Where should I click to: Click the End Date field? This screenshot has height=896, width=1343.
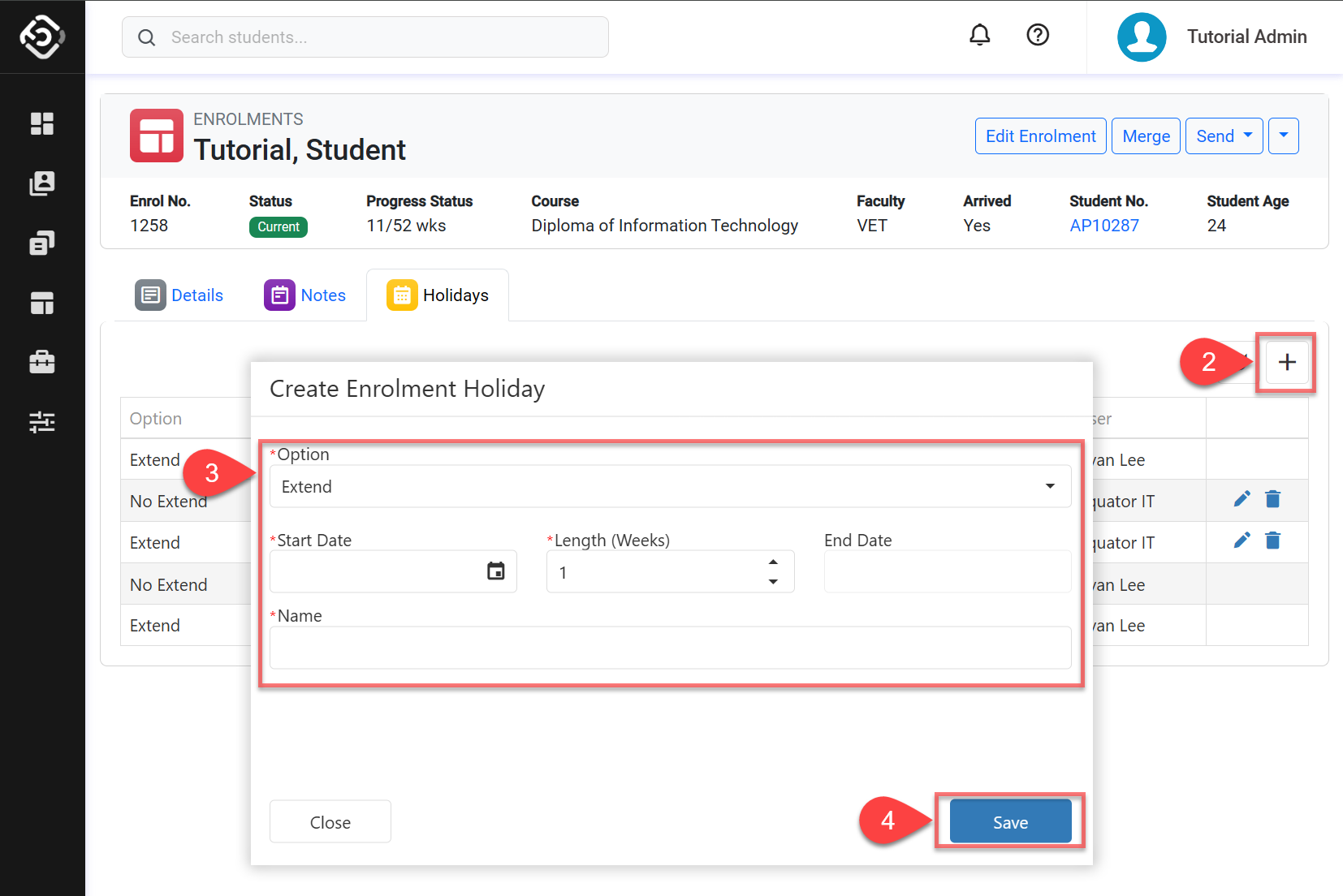coord(948,571)
